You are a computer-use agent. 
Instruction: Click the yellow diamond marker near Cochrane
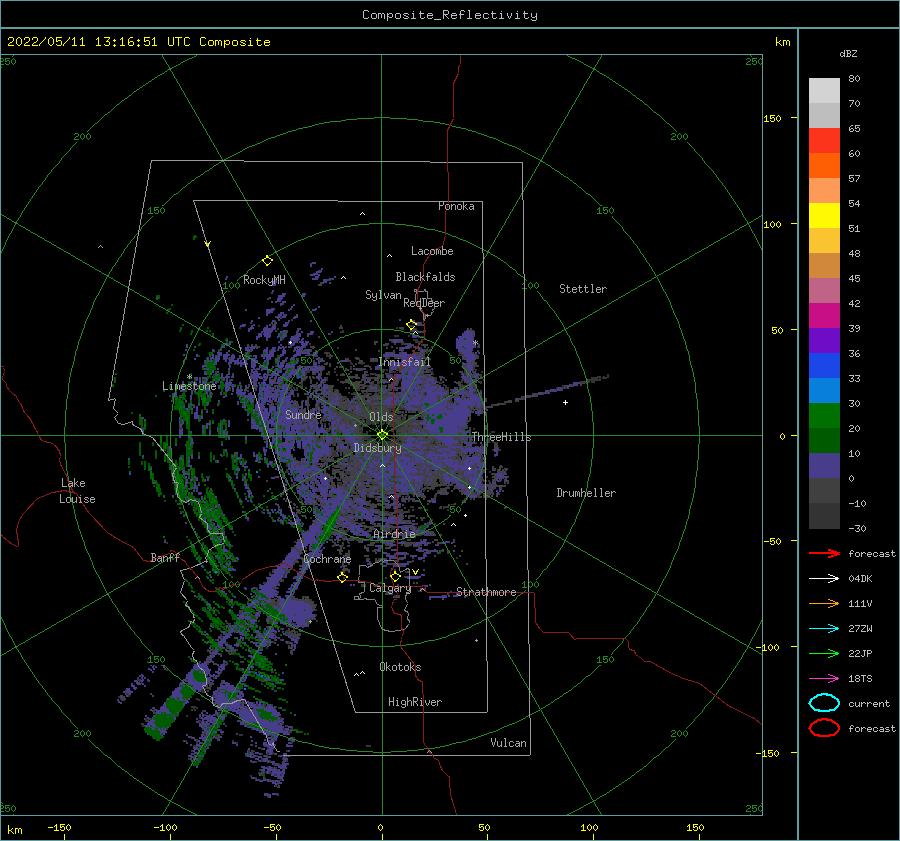[343, 577]
